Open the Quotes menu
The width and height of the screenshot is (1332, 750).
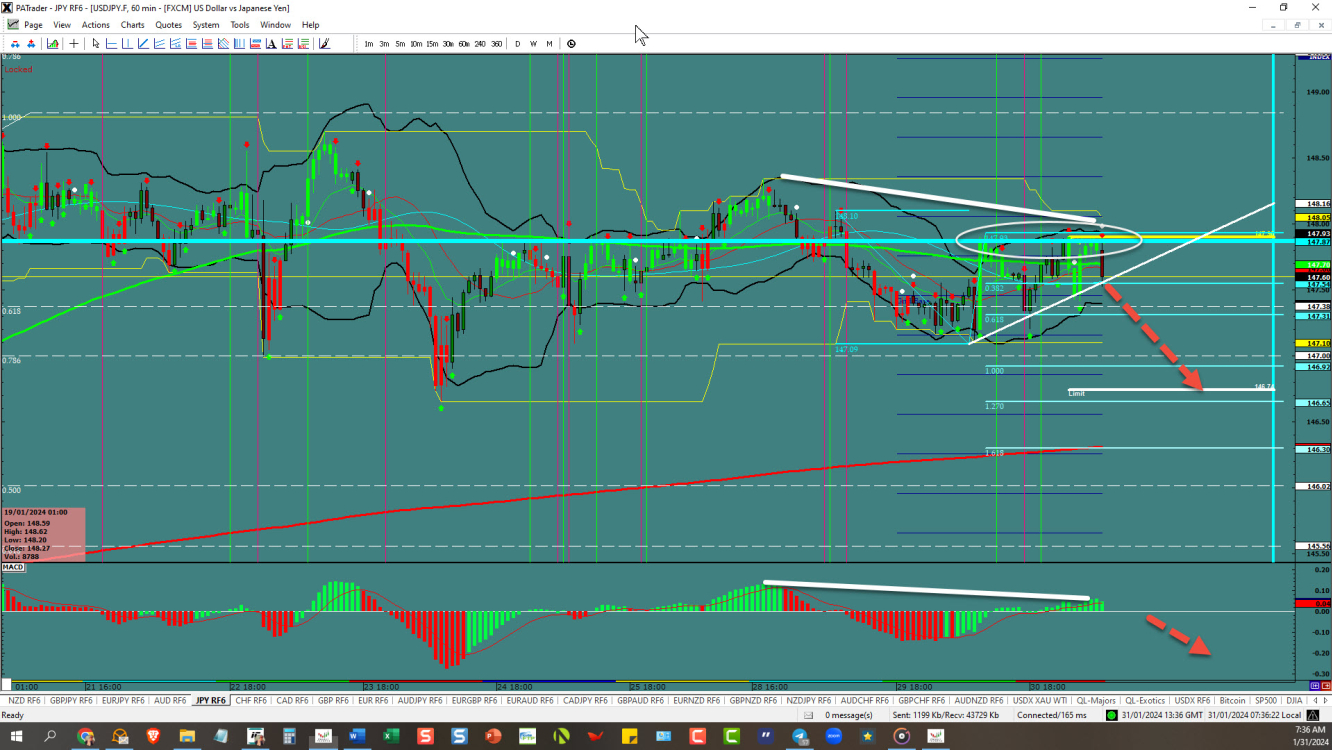[169, 25]
